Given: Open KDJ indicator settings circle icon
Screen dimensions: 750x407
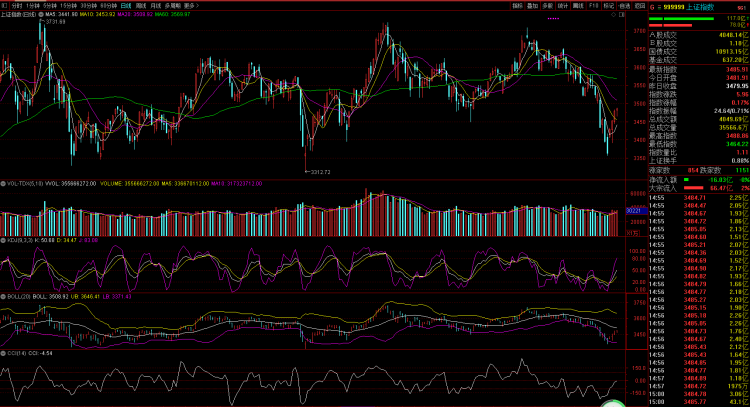Looking at the screenshot, I should point(3,240).
